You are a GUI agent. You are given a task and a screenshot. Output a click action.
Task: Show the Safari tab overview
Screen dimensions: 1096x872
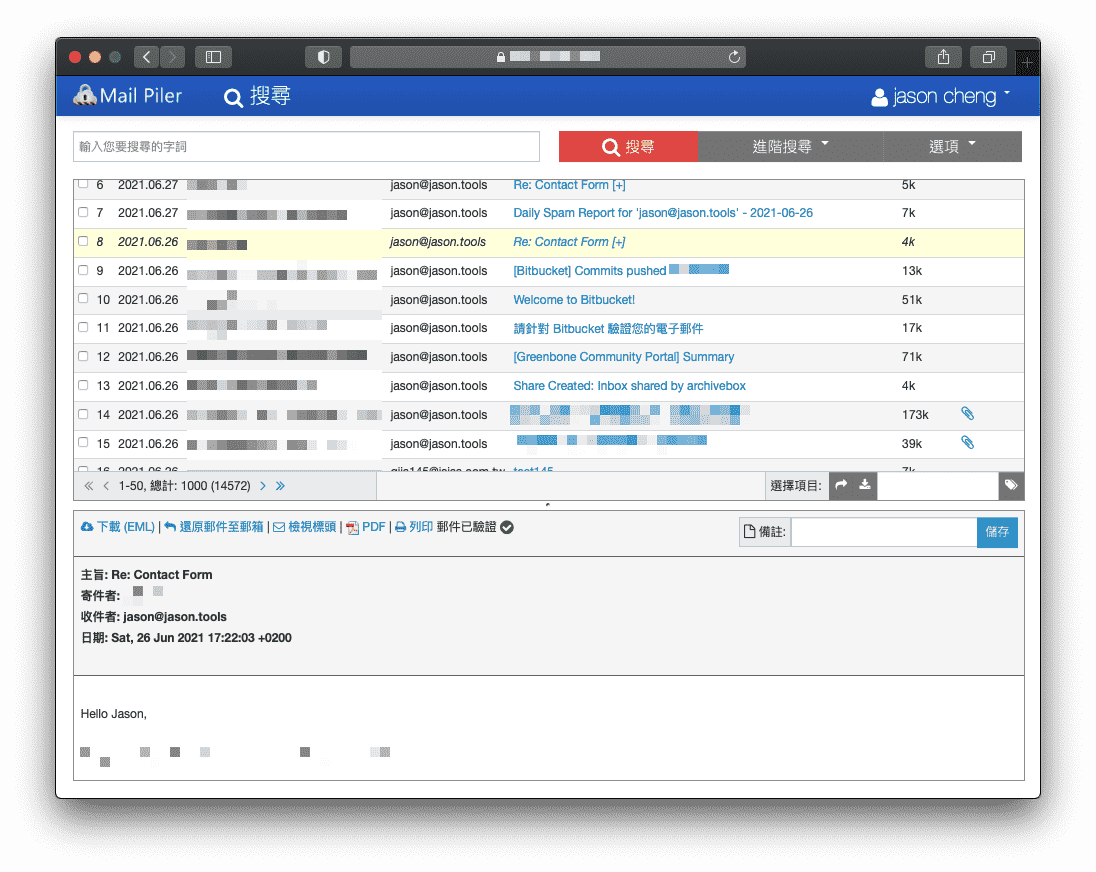pos(988,57)
